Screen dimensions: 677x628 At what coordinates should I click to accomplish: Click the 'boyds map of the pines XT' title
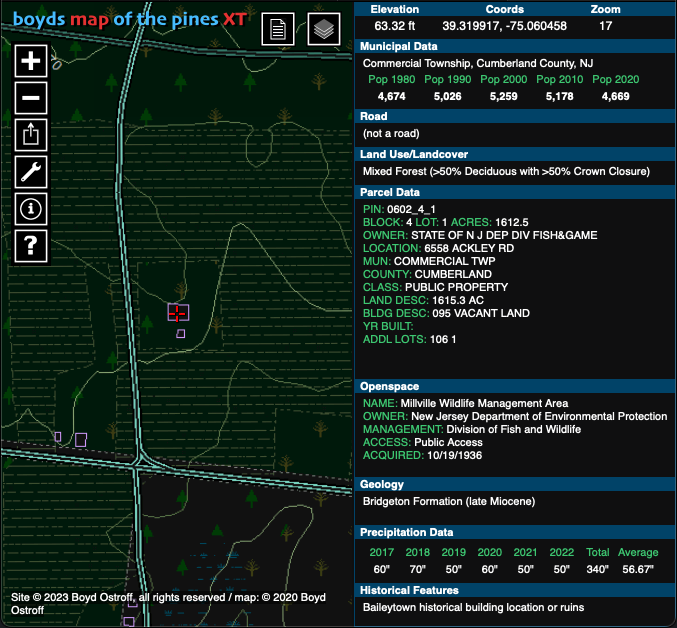tap(130, 19)
